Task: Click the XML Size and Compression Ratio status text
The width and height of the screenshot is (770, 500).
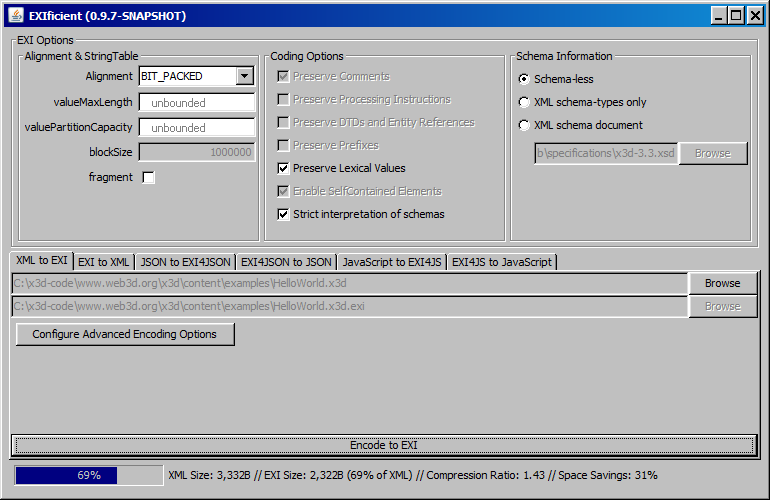Action: click(x=412, y=475)
